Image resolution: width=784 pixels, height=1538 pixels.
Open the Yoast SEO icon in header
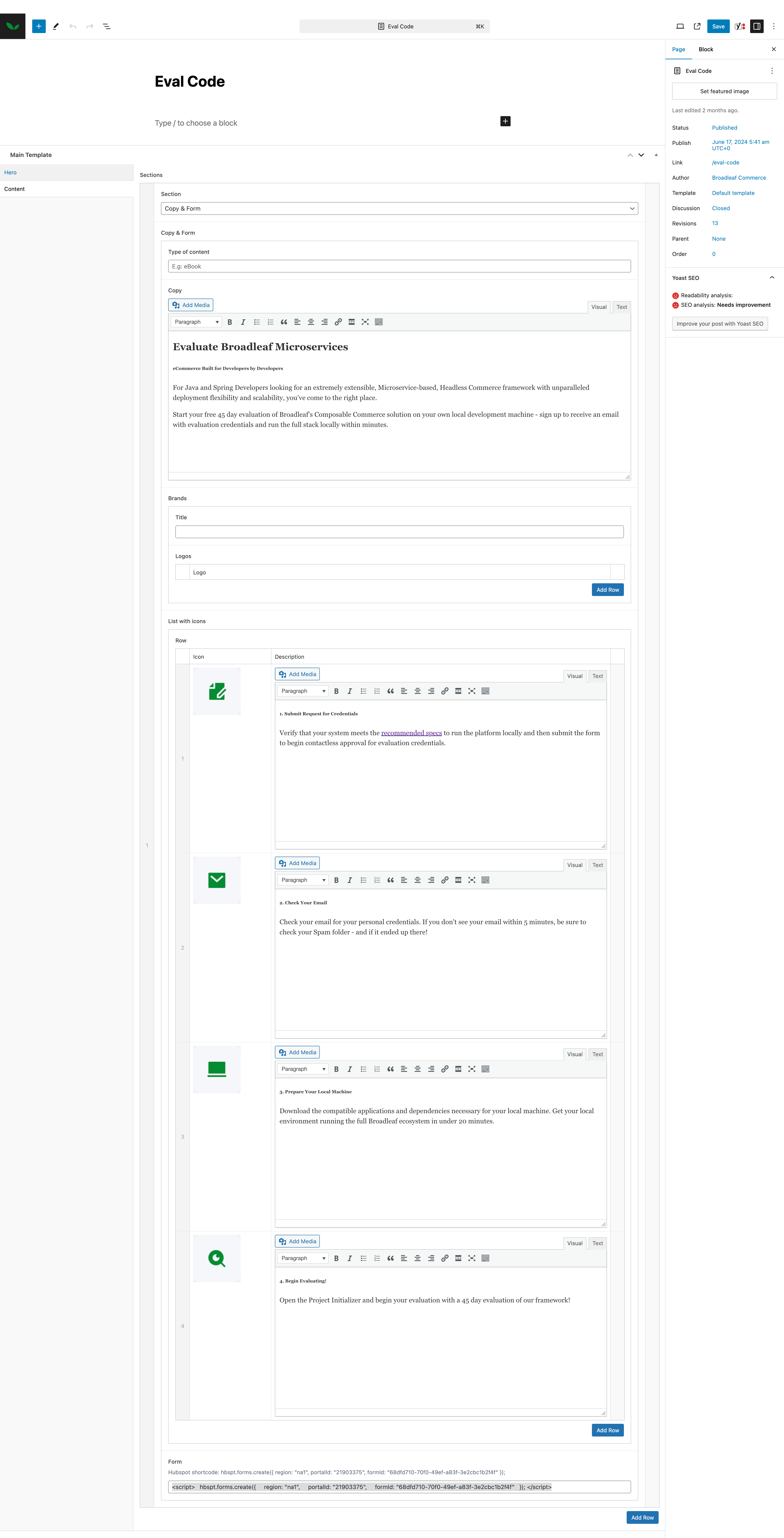(740, 26)
